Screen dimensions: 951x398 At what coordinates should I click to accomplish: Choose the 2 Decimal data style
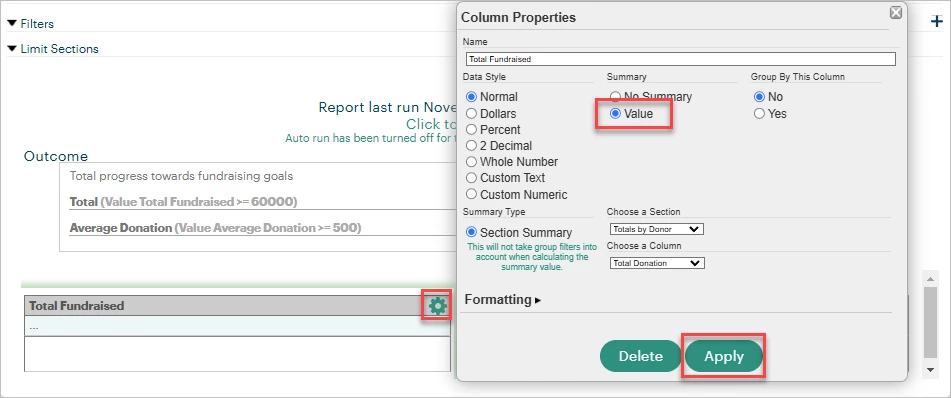coord(471,146)
